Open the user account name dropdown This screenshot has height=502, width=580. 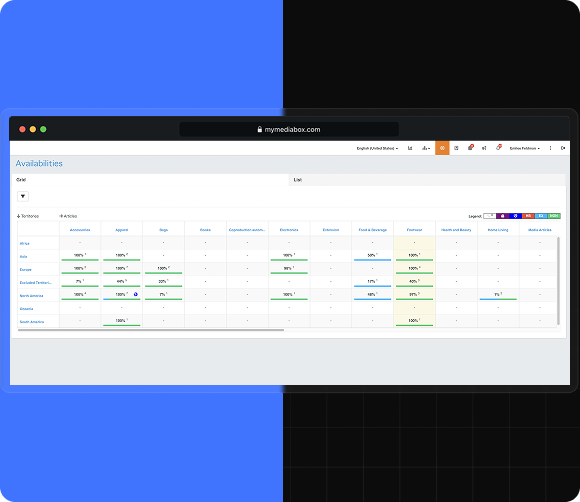click(525, 148)
